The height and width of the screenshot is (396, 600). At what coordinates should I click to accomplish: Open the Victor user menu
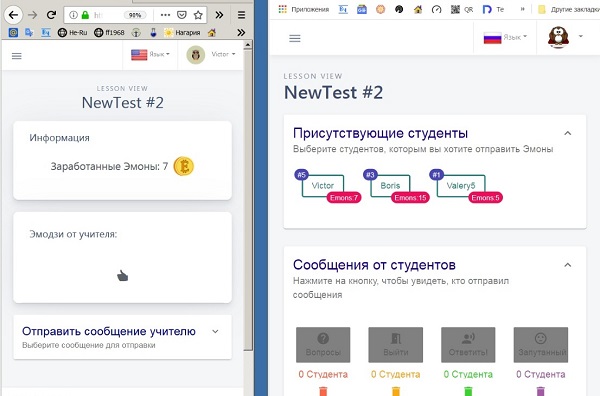coord(211,55)
